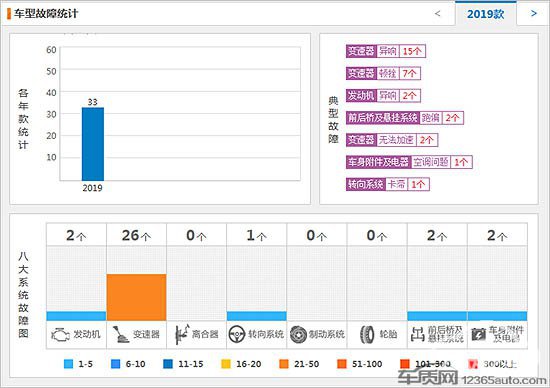
Task: Open the 转向系统 卡滞 1个 fault tag
Action: 388,184
